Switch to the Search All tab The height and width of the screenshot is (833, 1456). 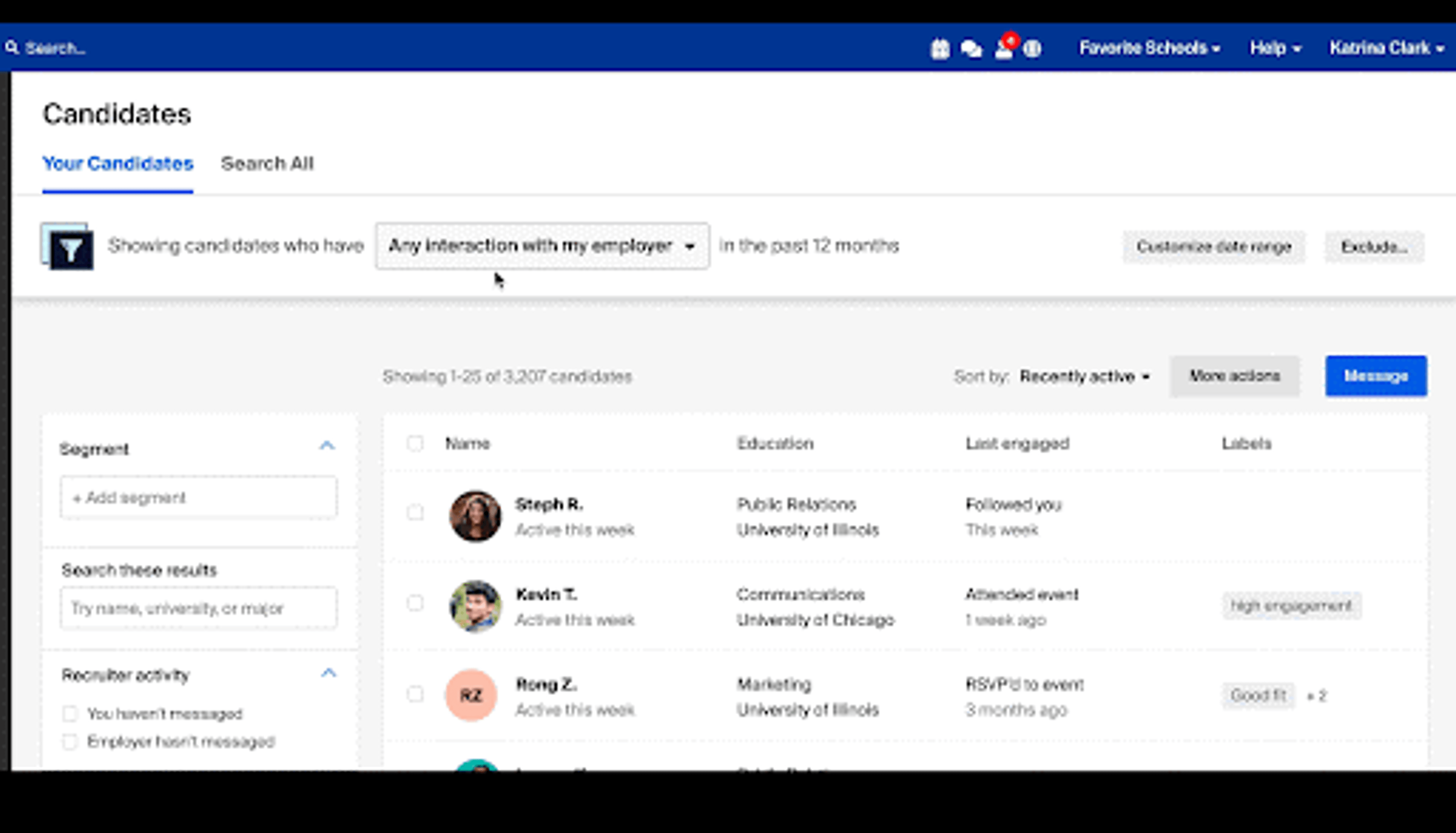click(x=267, y=164)
